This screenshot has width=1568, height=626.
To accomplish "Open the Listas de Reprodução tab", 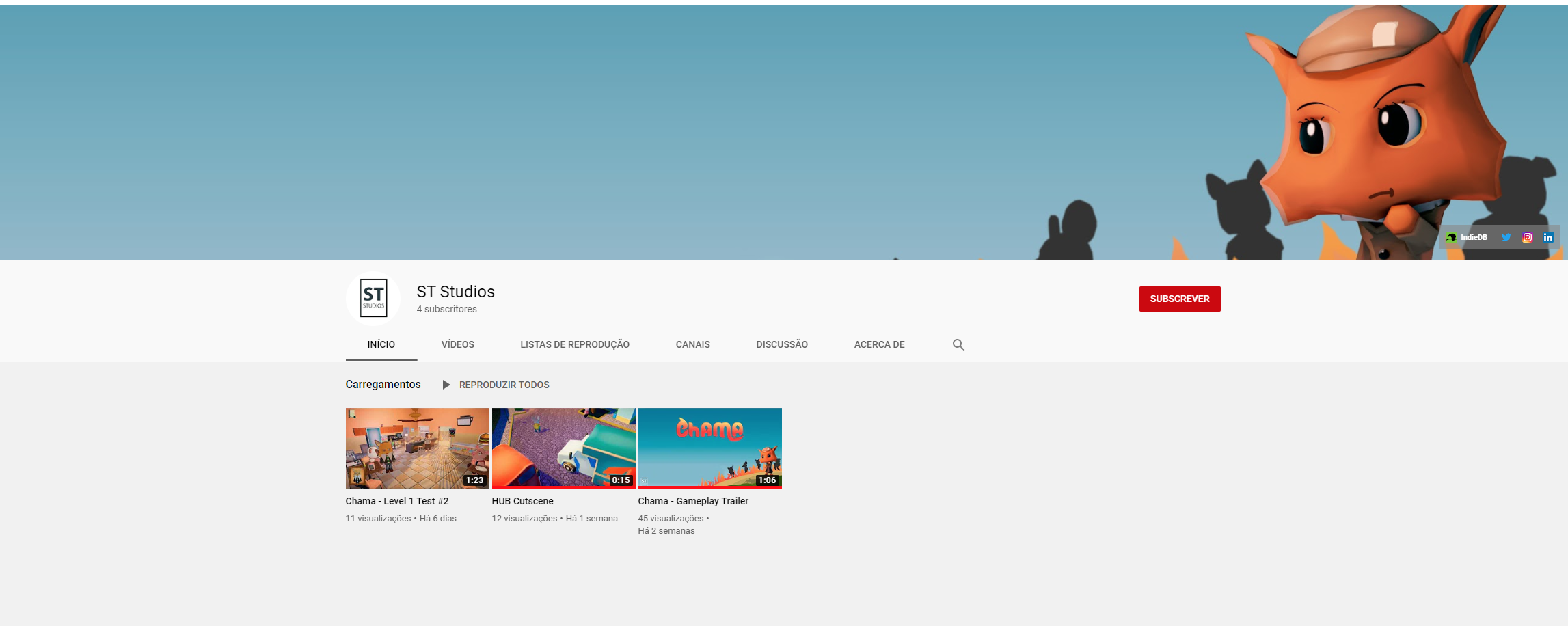I will click(575, 344).
